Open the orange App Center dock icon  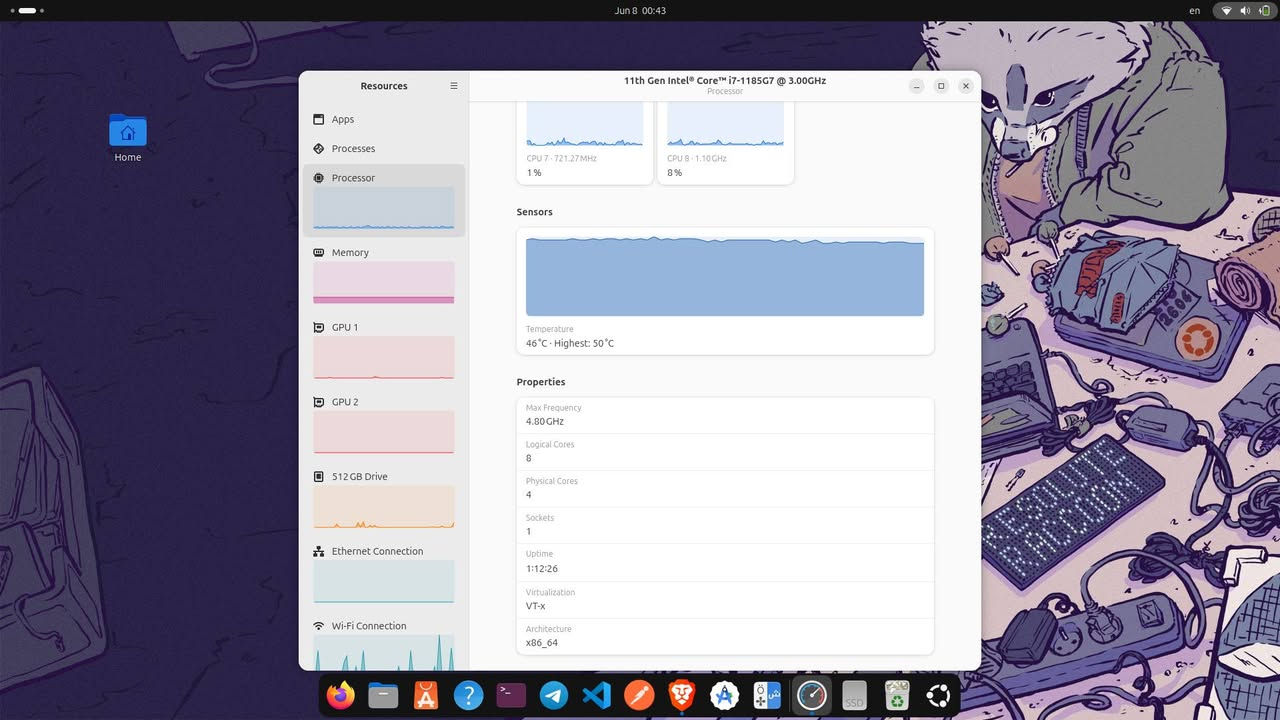(426, 695)
